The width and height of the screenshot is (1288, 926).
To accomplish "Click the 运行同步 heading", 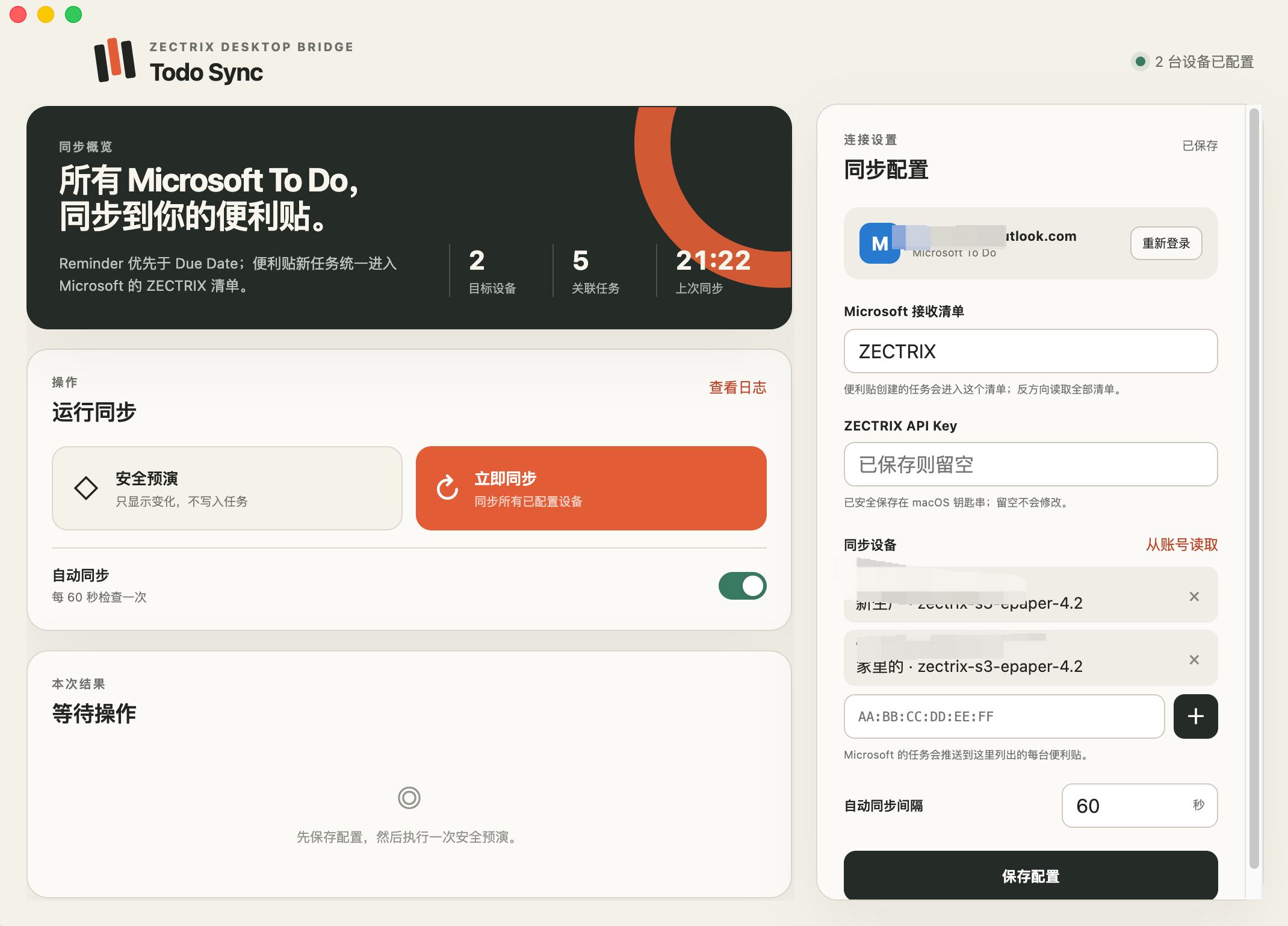I will [94, 412].
